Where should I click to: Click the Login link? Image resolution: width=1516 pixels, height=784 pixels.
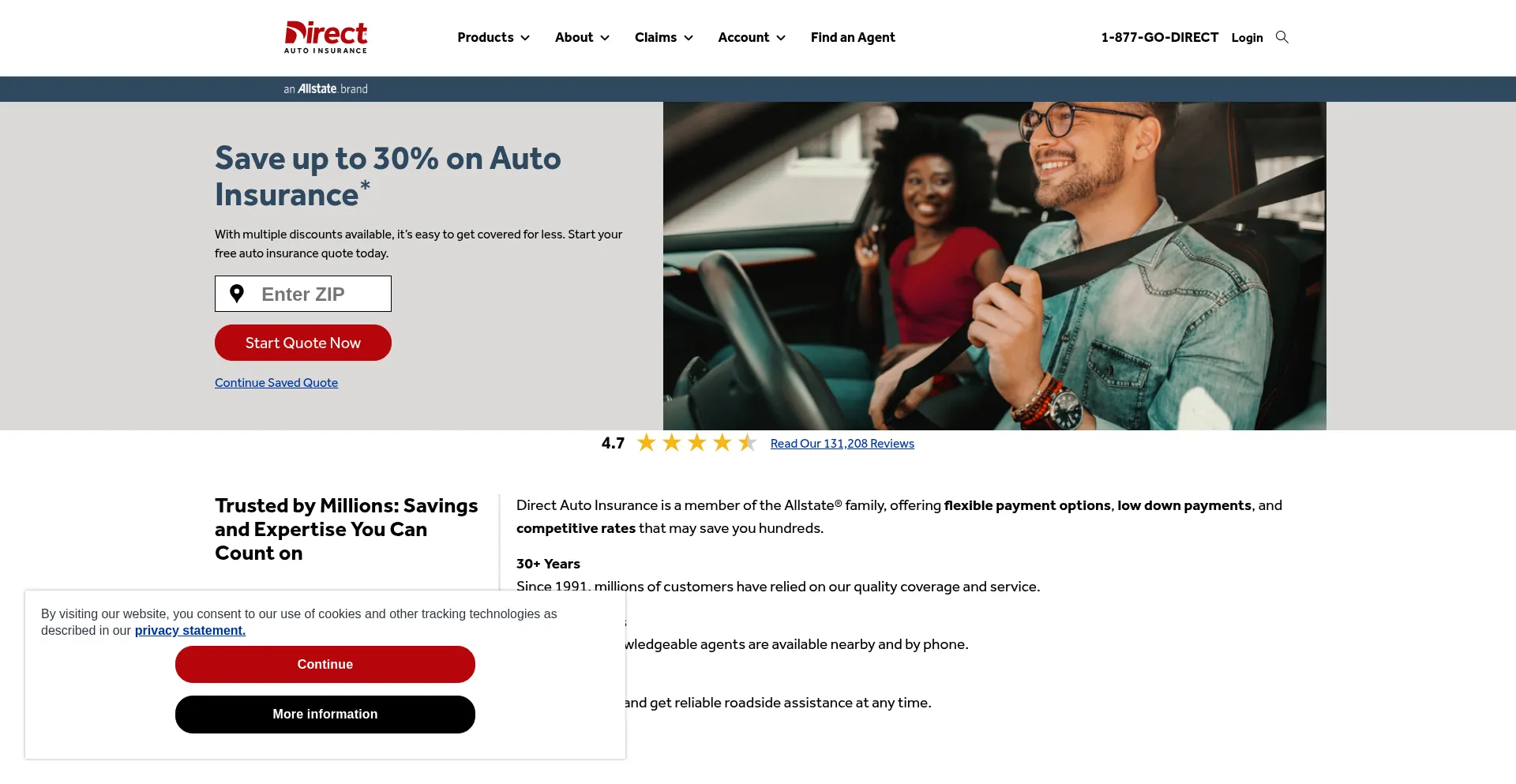[1247, 37]
